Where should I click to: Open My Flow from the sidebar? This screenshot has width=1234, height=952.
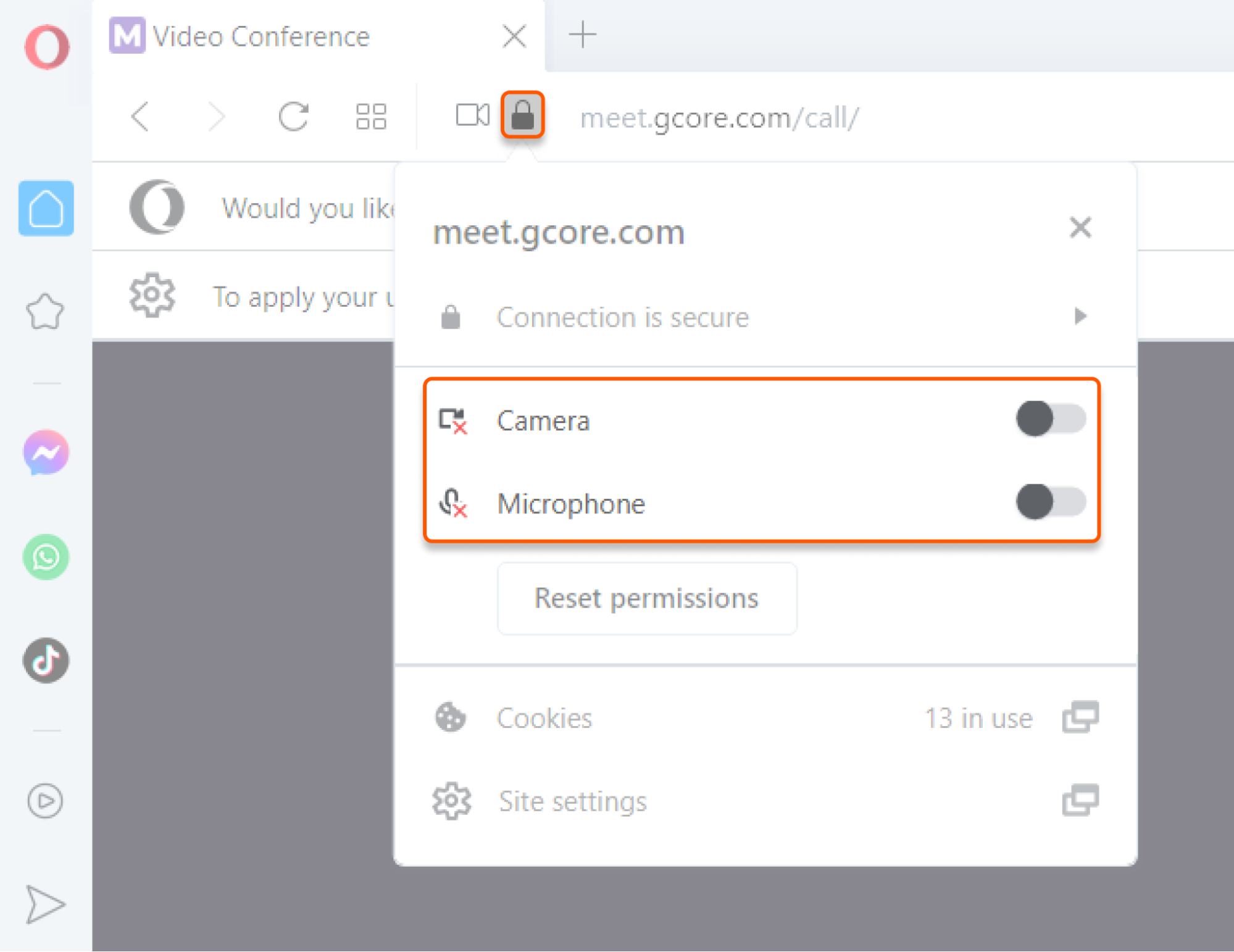click(x=45, y=904)
